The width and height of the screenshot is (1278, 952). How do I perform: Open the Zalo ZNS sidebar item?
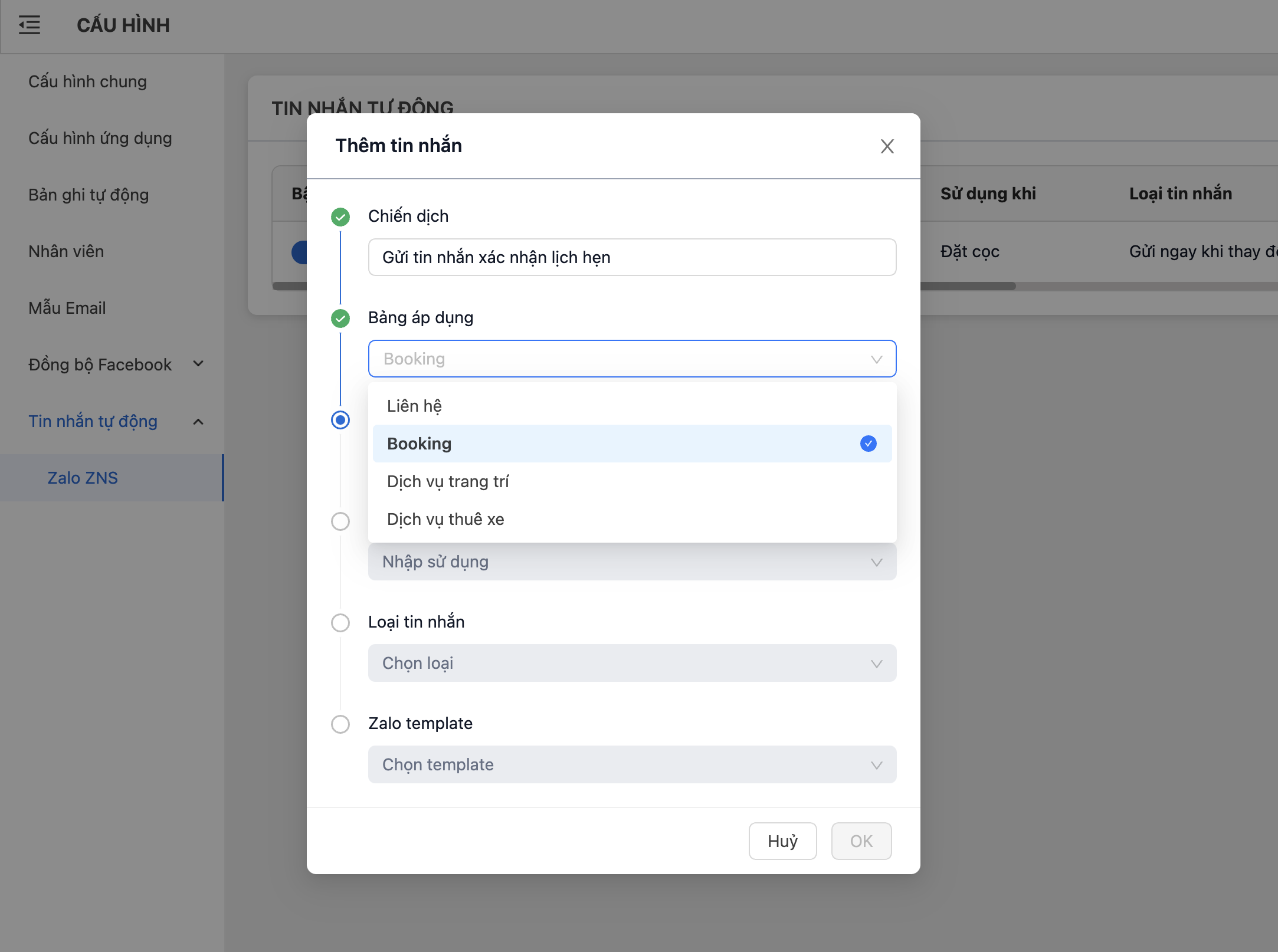coord(83,478)
